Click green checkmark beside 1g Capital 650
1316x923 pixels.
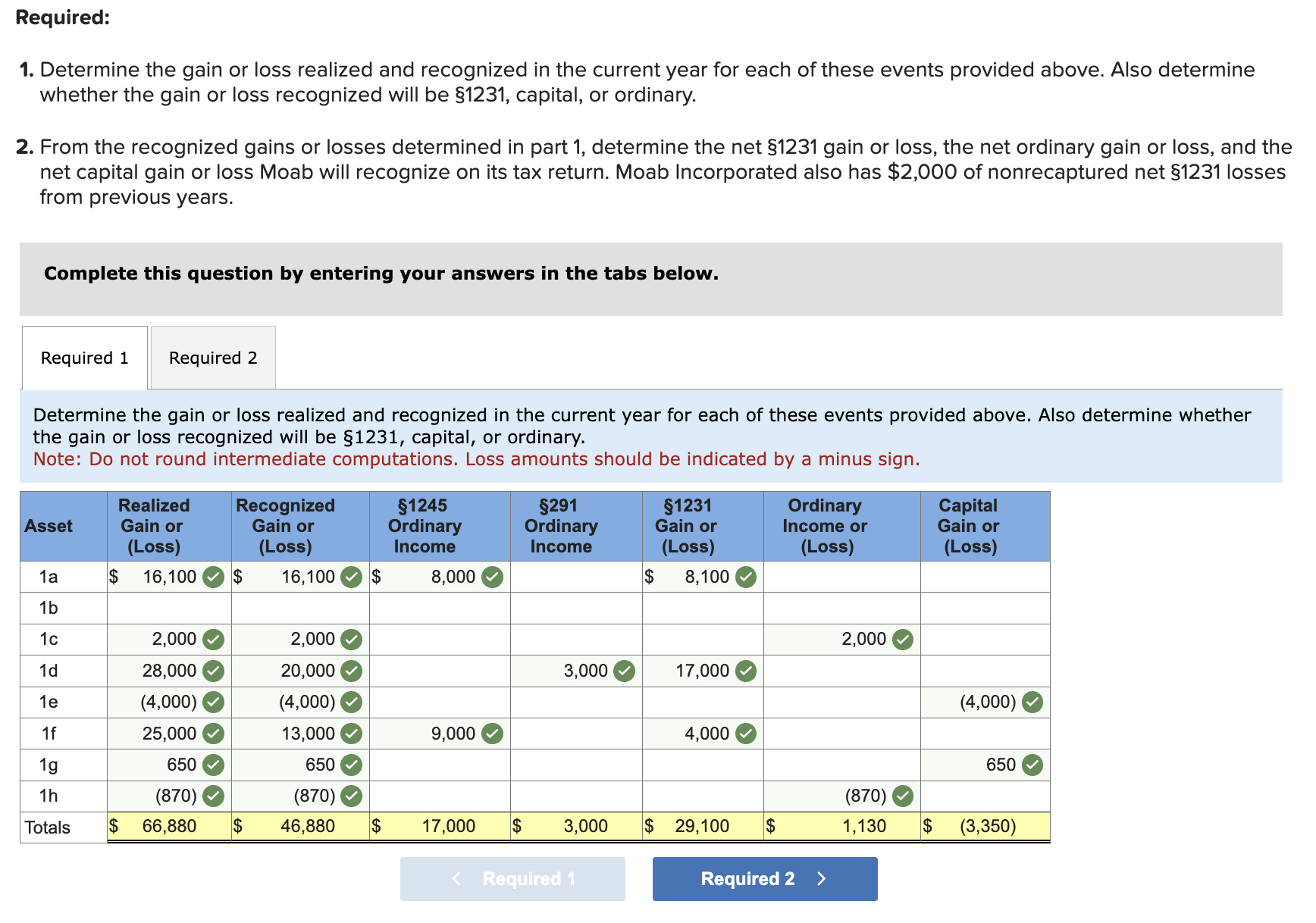pos(1032,765)
